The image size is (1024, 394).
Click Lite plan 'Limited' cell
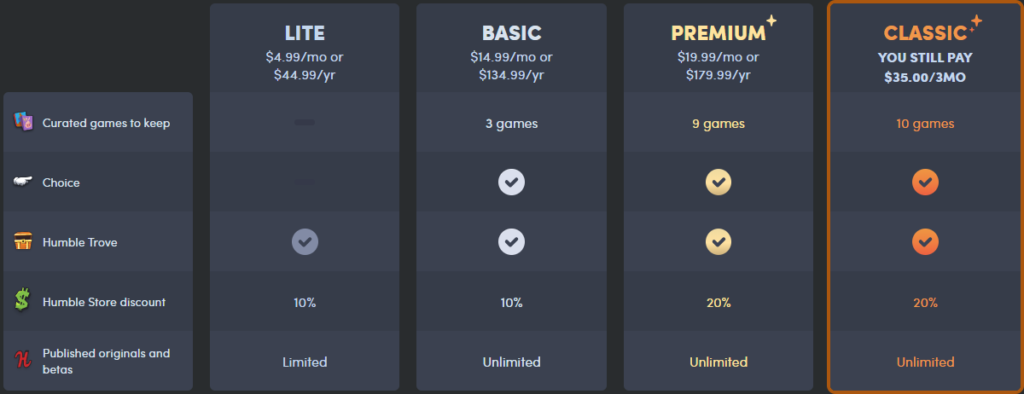305,362
